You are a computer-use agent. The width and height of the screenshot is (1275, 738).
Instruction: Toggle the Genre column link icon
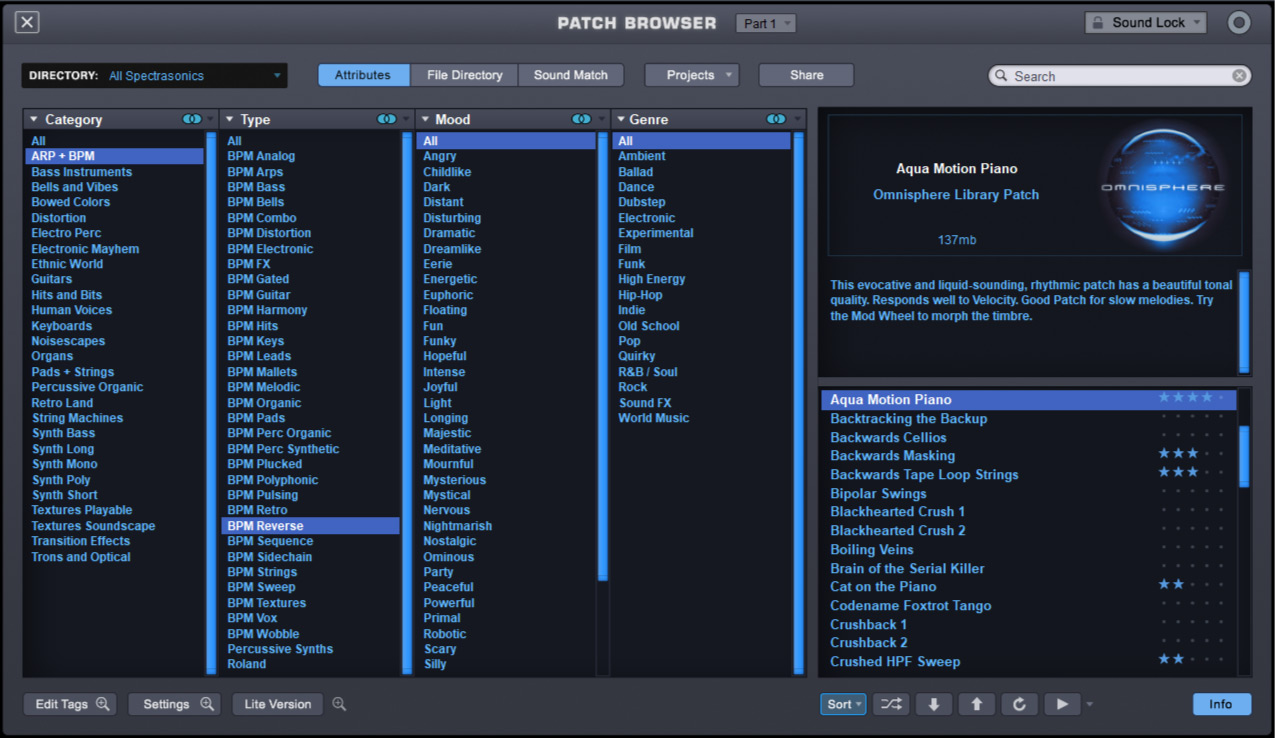click(776, 119)
